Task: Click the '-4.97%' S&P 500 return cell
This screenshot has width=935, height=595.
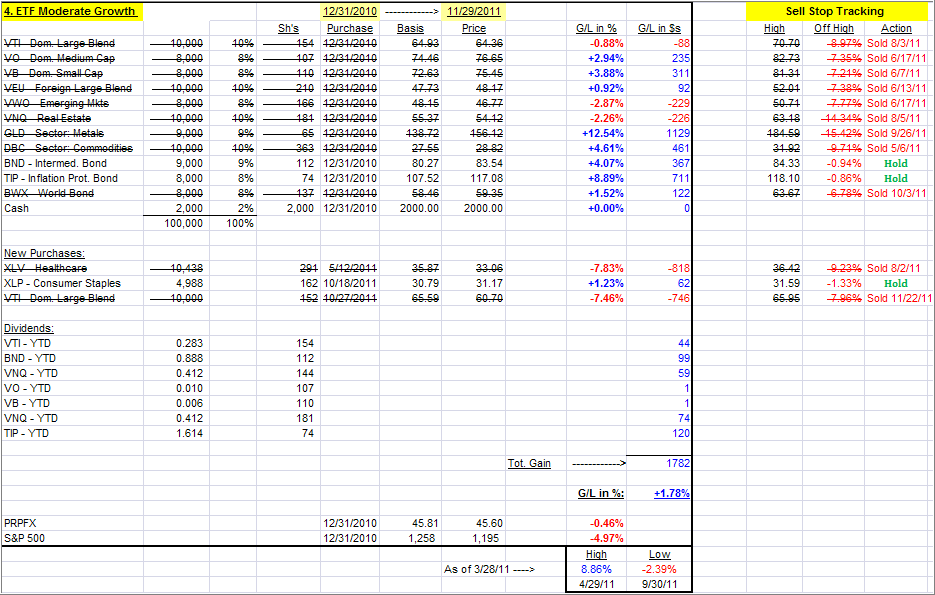Action: point(606,538)
